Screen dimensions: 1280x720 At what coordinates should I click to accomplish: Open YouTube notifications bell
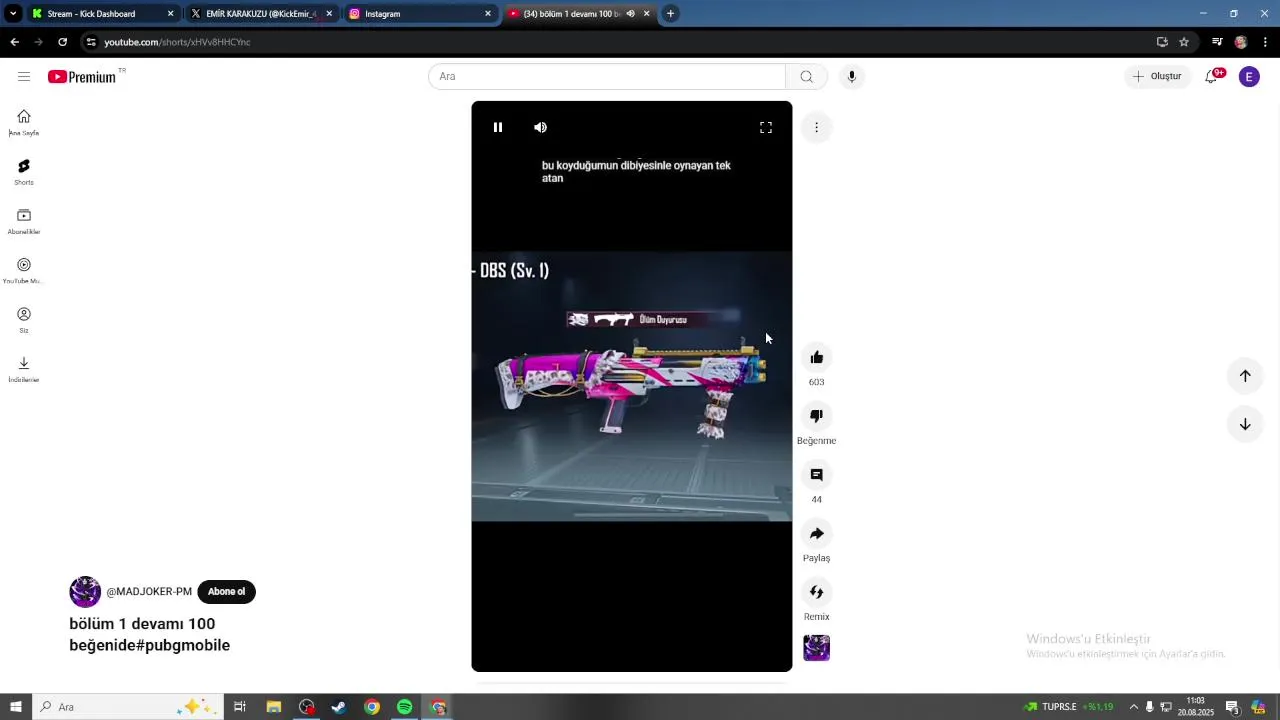(1211, 76)
